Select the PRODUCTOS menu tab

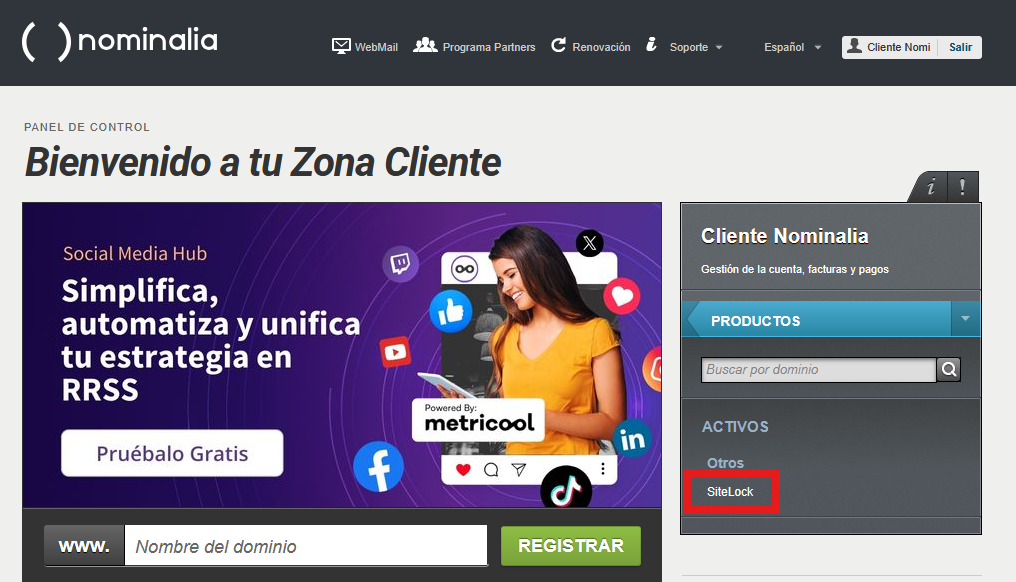tap(817, 320)
